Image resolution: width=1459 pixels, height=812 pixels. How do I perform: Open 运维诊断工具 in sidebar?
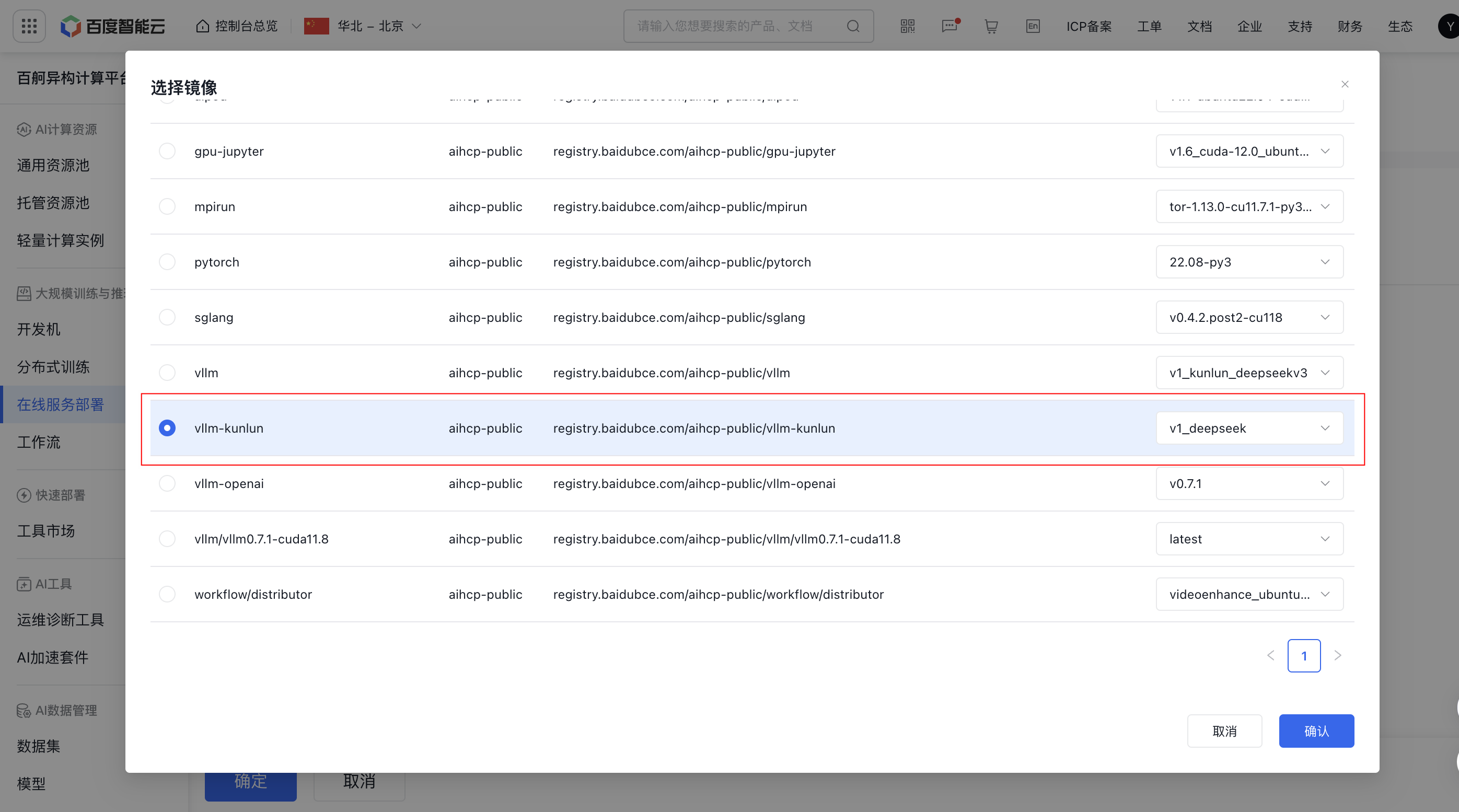[x=61, y=620]
